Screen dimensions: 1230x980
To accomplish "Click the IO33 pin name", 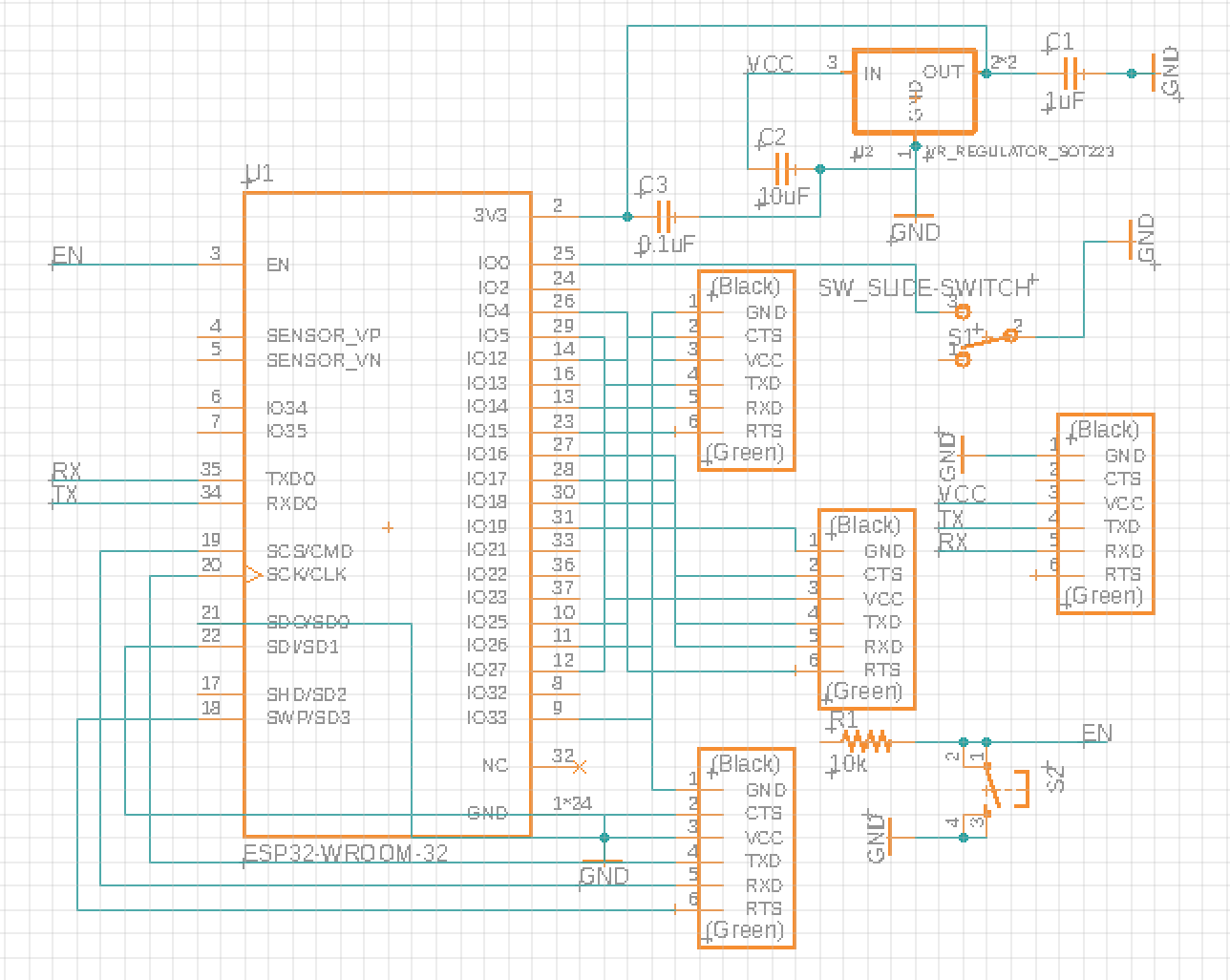I will click(487, 717).
